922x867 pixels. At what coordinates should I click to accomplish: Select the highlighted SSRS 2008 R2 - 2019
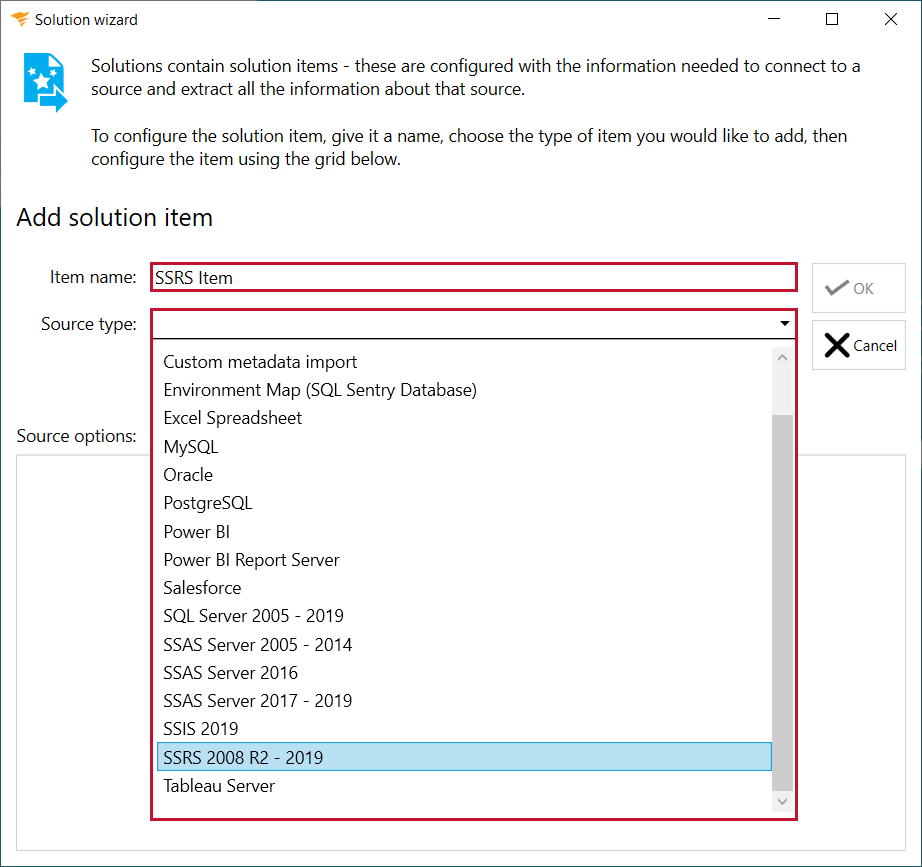(464, 757)
